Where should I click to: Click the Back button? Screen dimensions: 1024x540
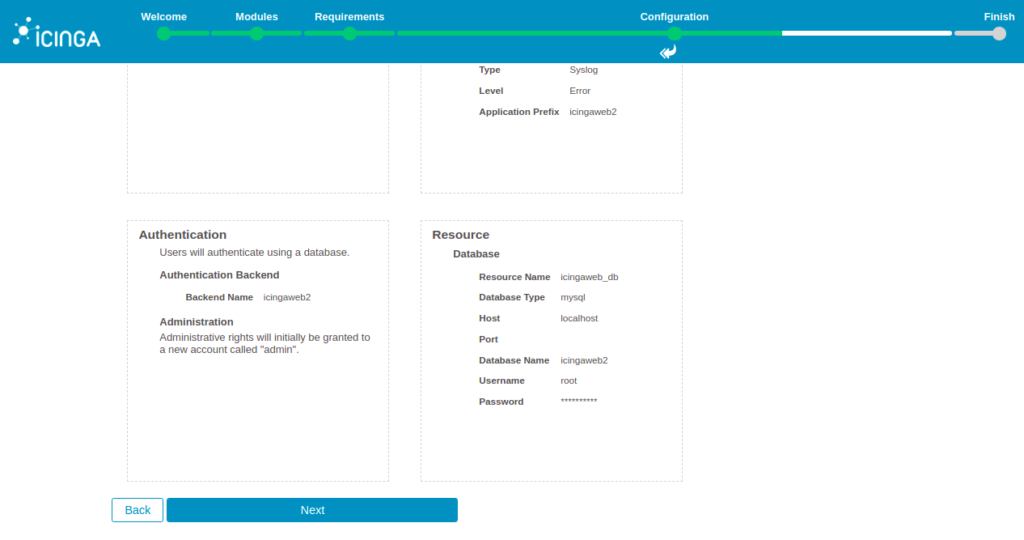click(x=137, y=510)
